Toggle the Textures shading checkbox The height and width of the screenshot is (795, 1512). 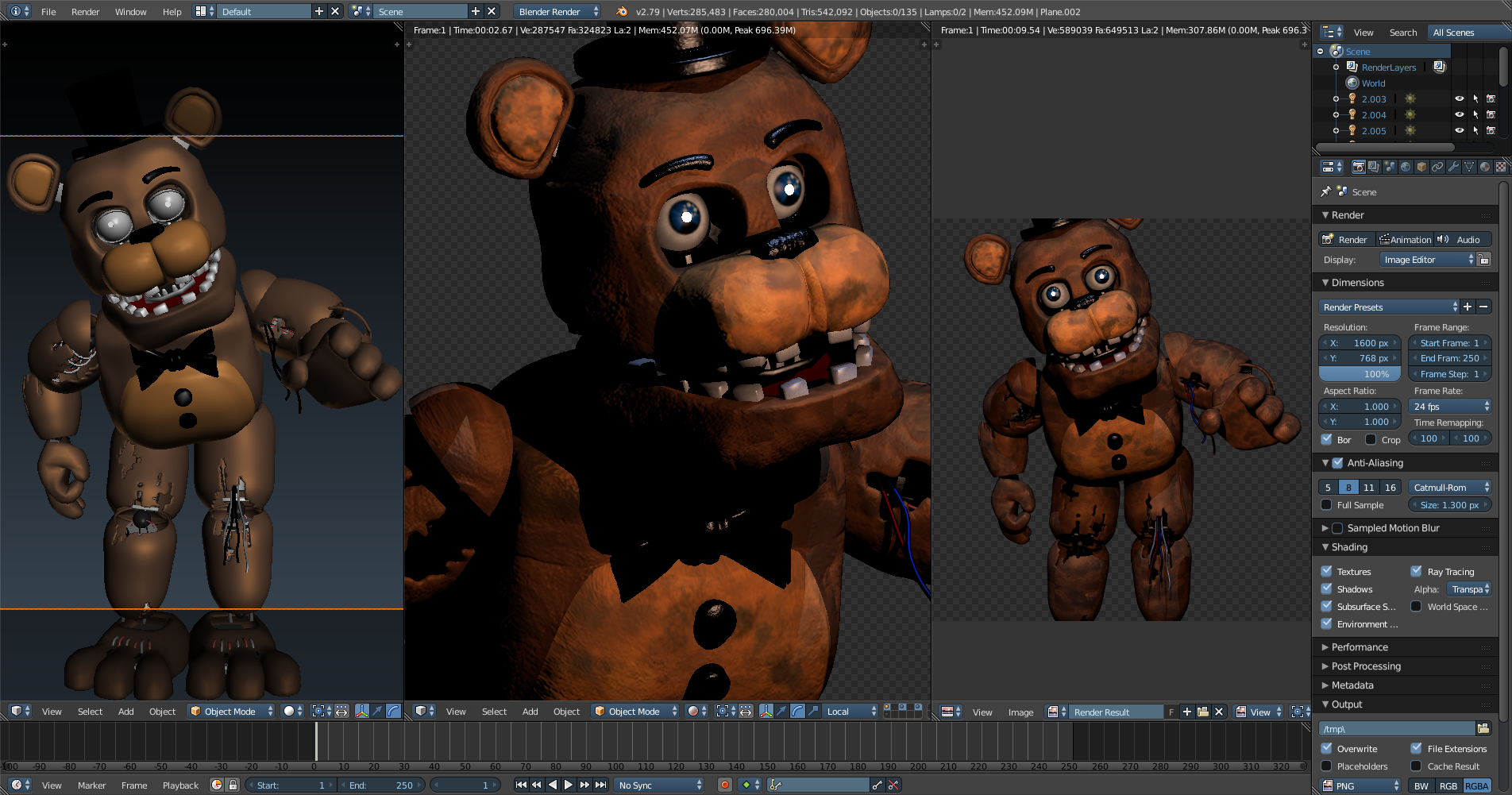click(1326, 571)
